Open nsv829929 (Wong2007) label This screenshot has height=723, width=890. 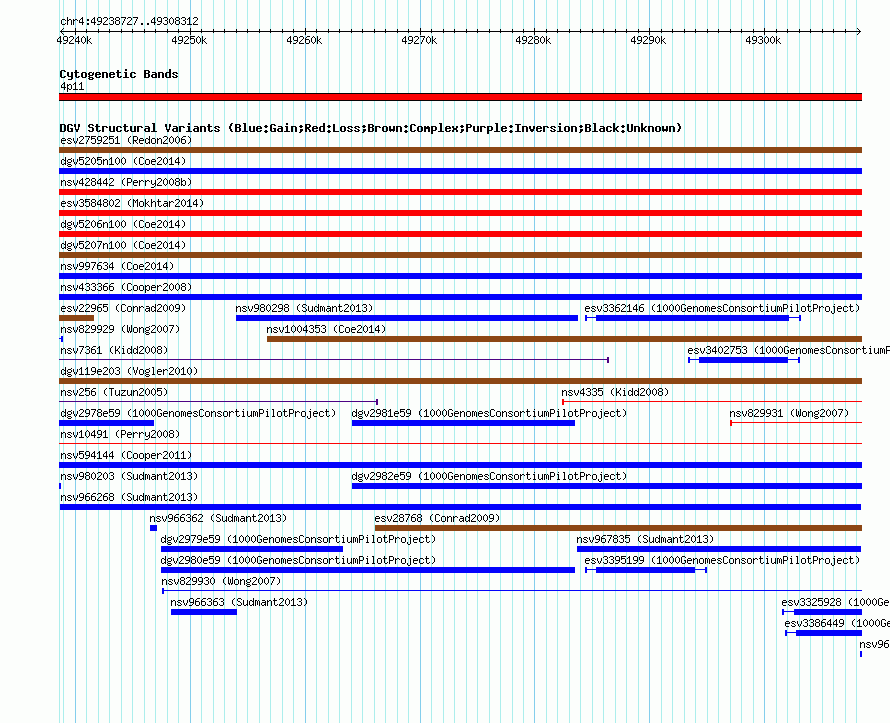pos(120,329)
